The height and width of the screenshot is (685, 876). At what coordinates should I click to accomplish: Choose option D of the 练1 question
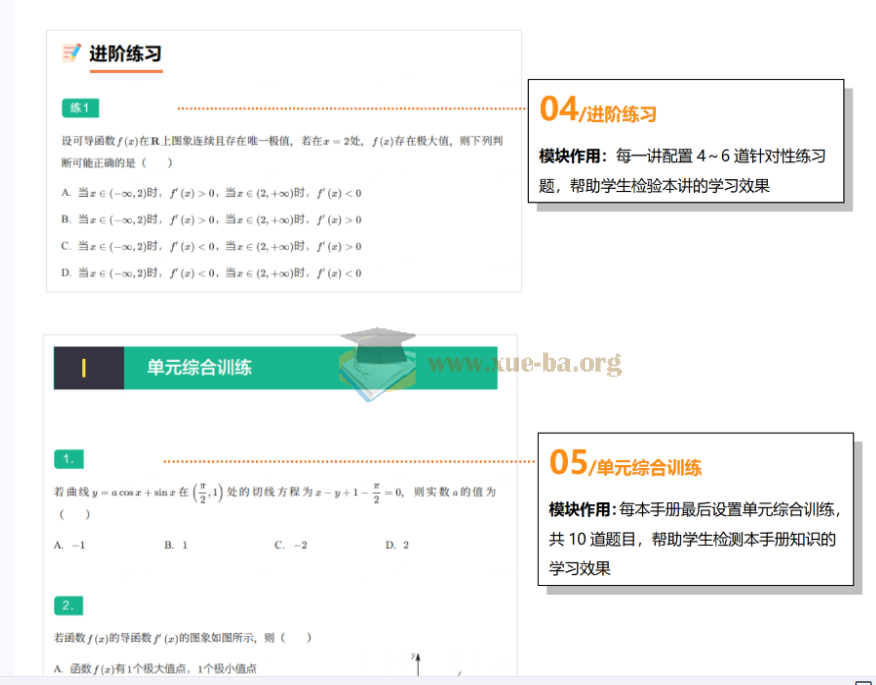211,273
